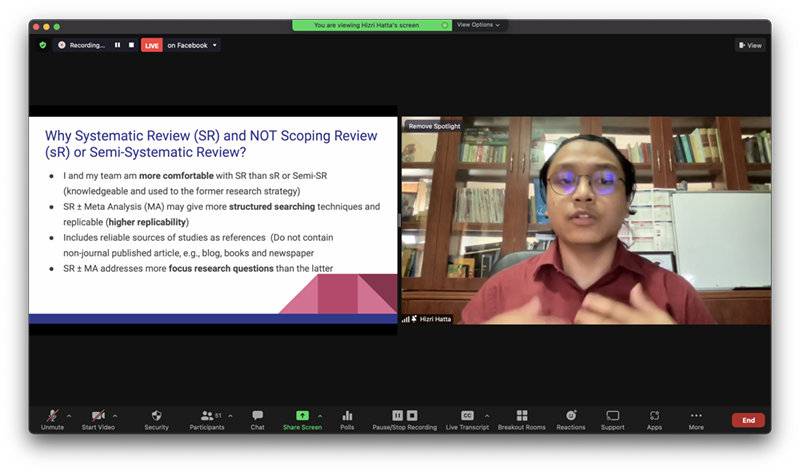Open the Apps icon
The height and width of the screenshot is (472, 800).
click(x=654, y=416)
